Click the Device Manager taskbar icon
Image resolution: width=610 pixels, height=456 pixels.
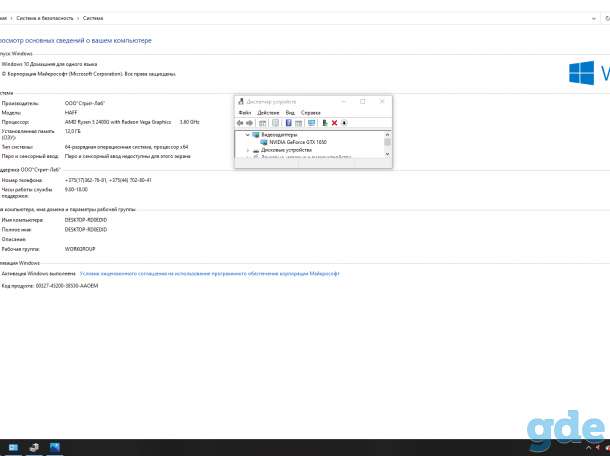34,447
